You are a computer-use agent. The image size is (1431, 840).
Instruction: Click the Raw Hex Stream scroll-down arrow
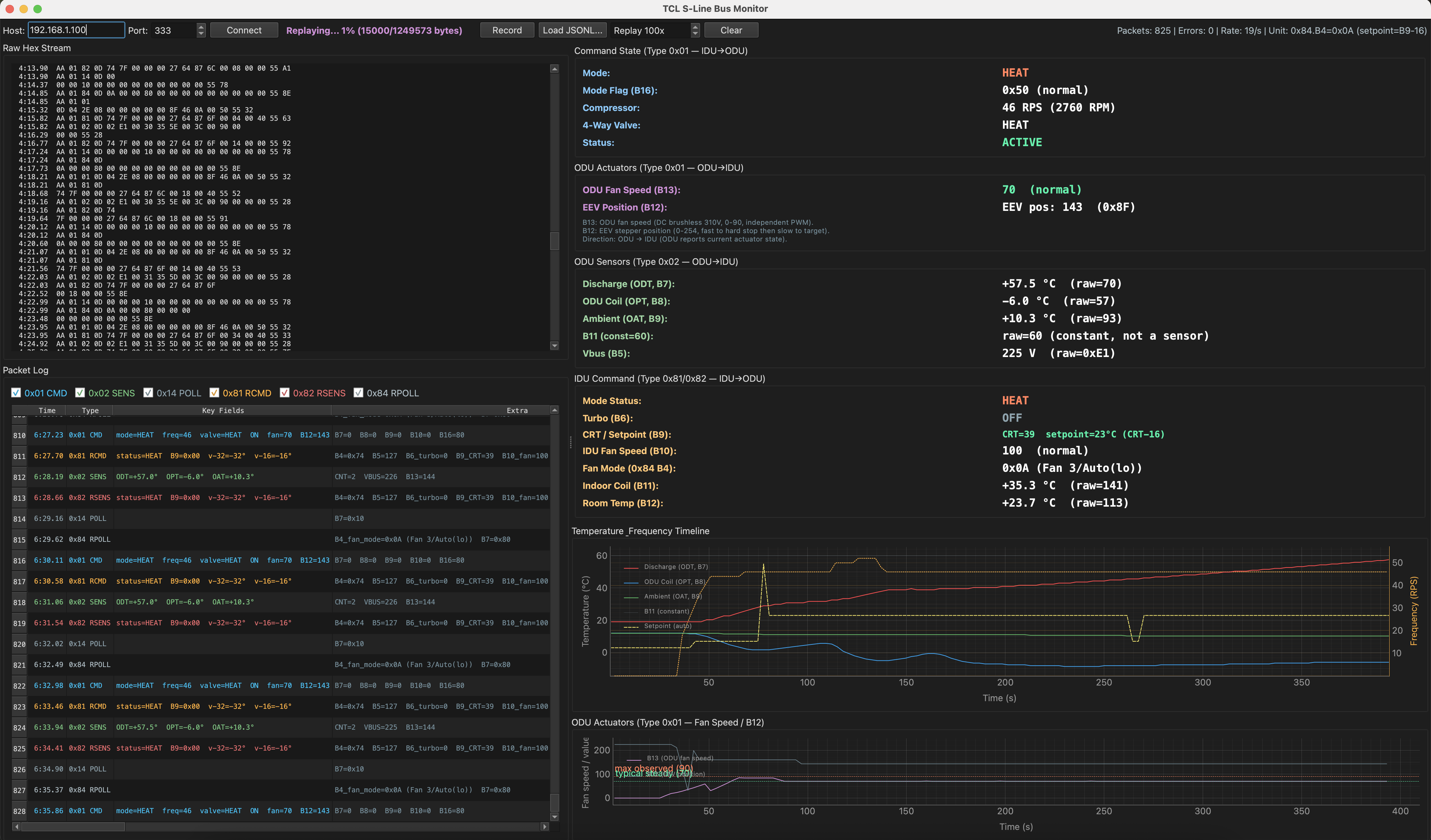pos(554,345)
